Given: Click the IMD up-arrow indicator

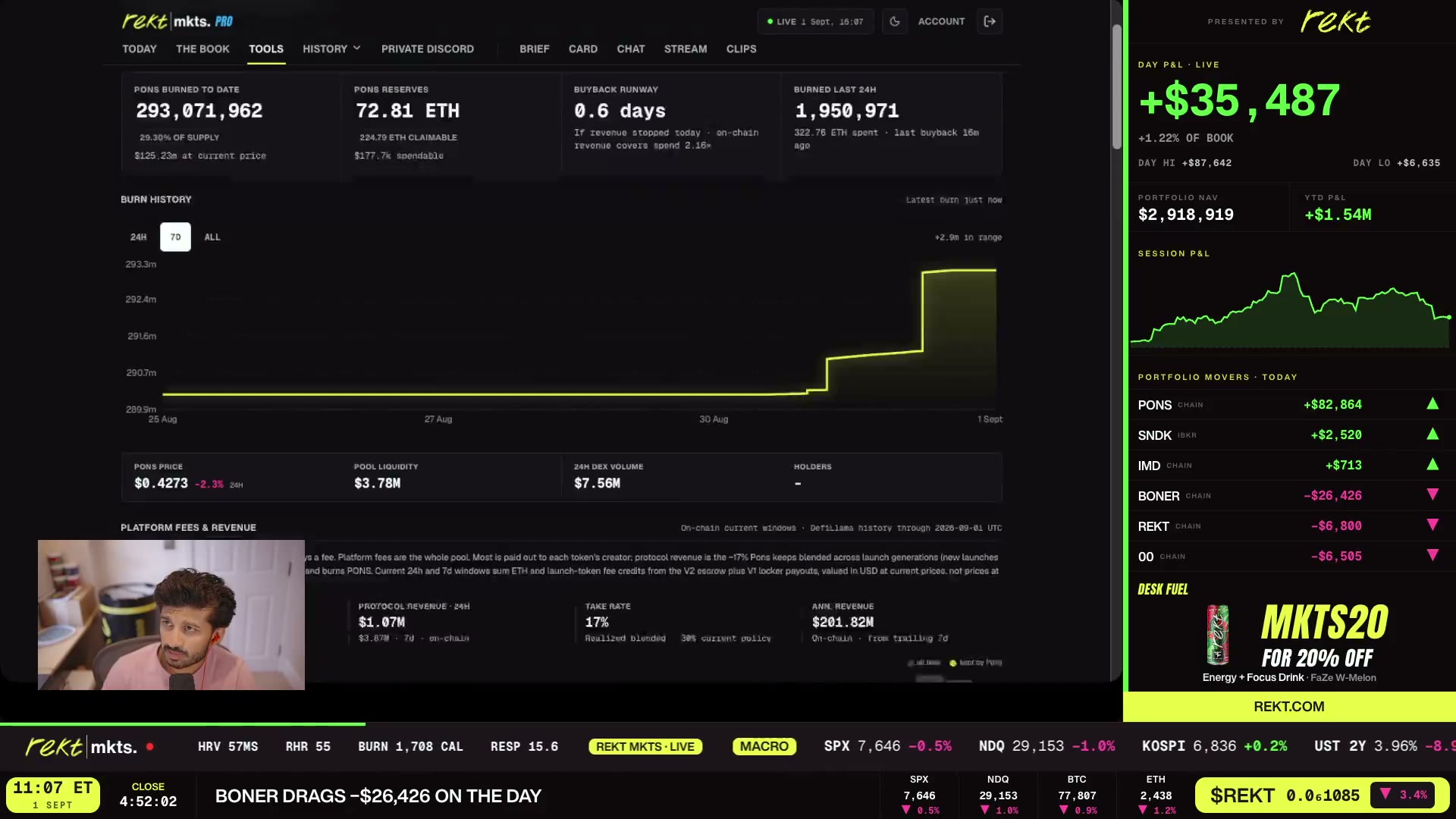Looking at the screenshot, I should click(x=1432, y=465).
